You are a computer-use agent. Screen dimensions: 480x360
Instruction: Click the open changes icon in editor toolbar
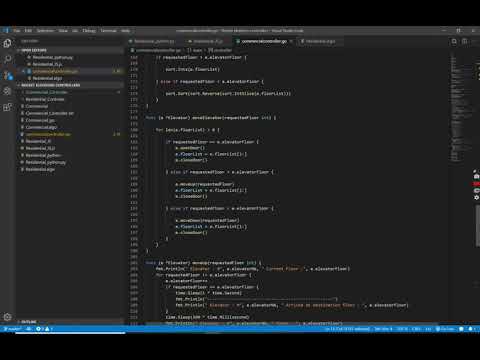[454, 41]
